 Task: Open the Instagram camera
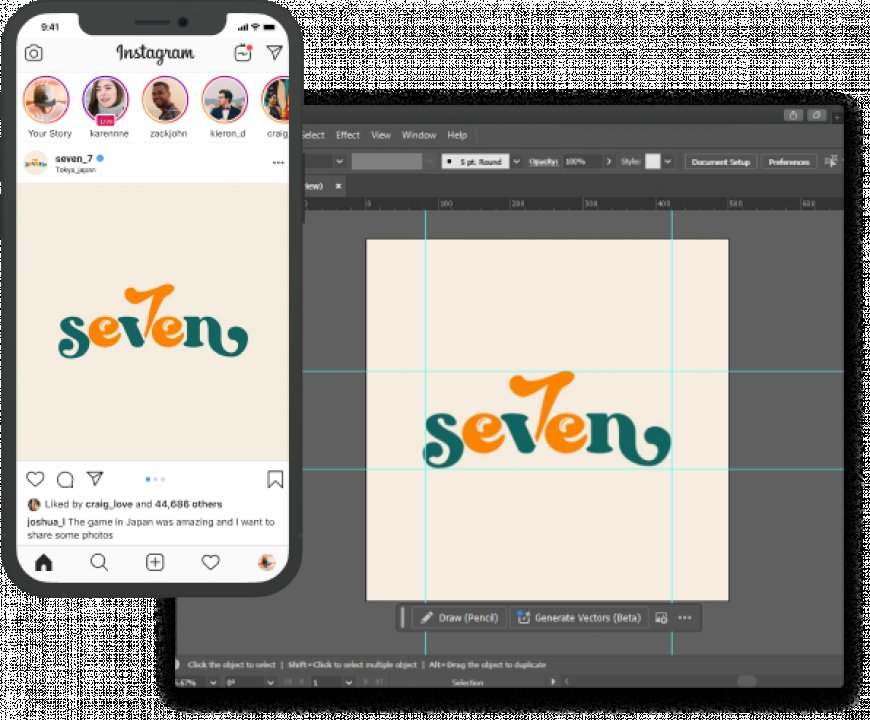(35, 53)
